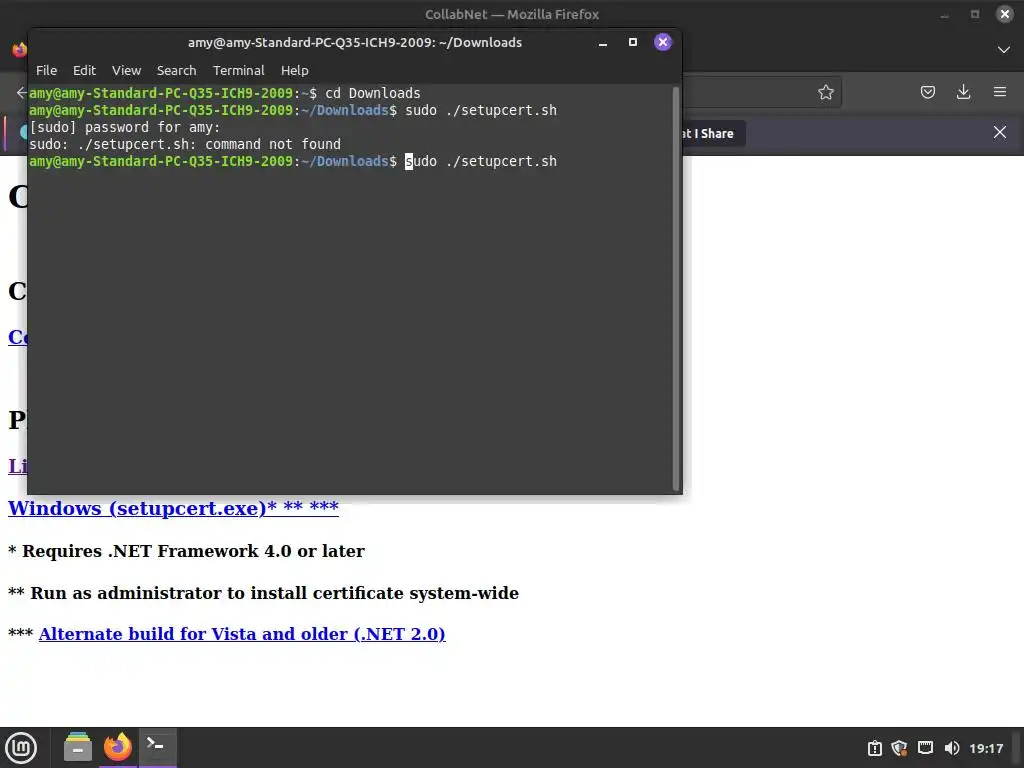1024x768 pixels.
Task: Click the terminal vertical scrollbar
Action: tap(676, 288)
